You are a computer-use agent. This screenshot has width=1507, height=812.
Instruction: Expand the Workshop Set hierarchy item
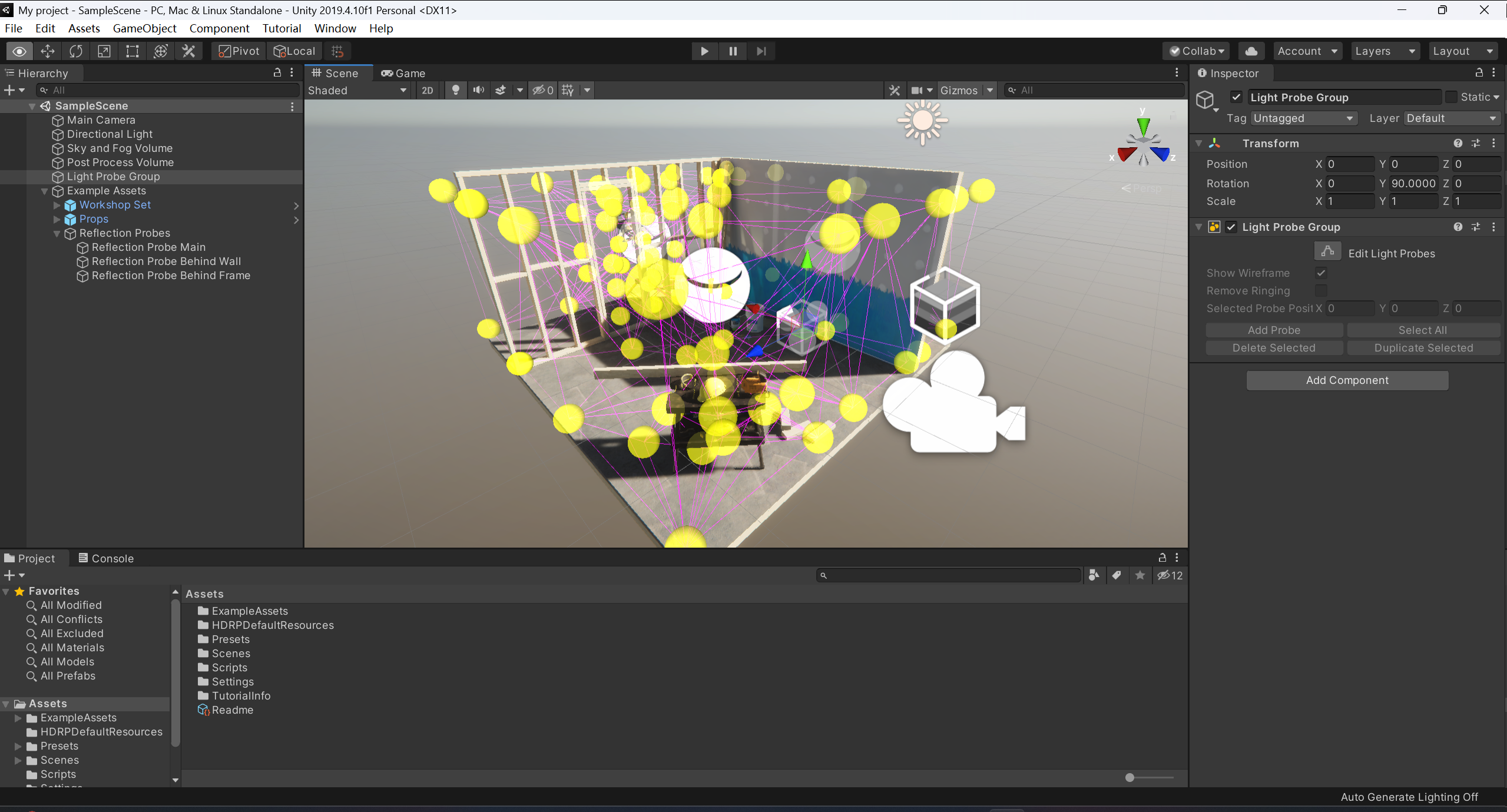[57, 205]
